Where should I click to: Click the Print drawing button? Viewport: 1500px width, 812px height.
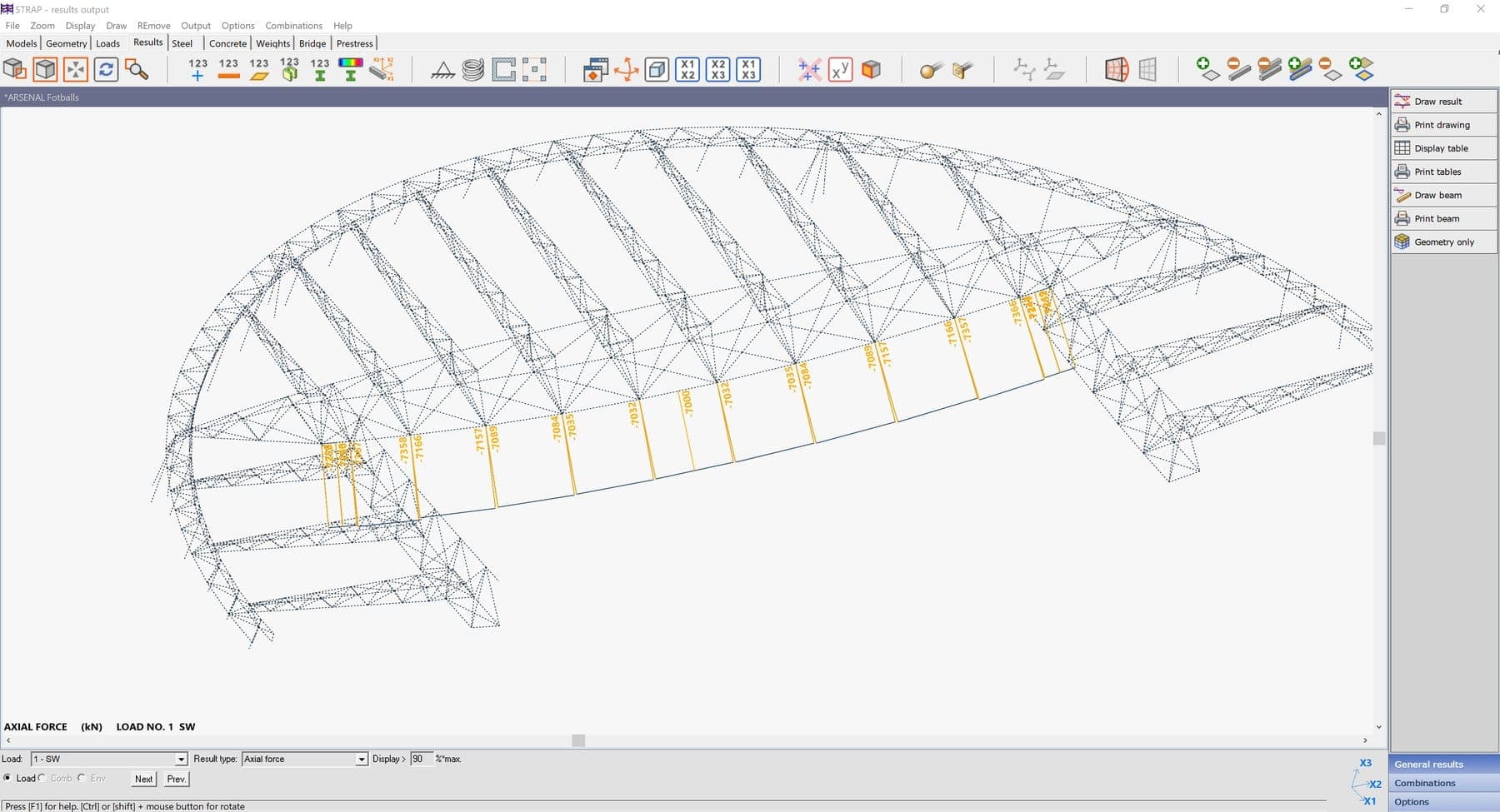pos(1443,125)
